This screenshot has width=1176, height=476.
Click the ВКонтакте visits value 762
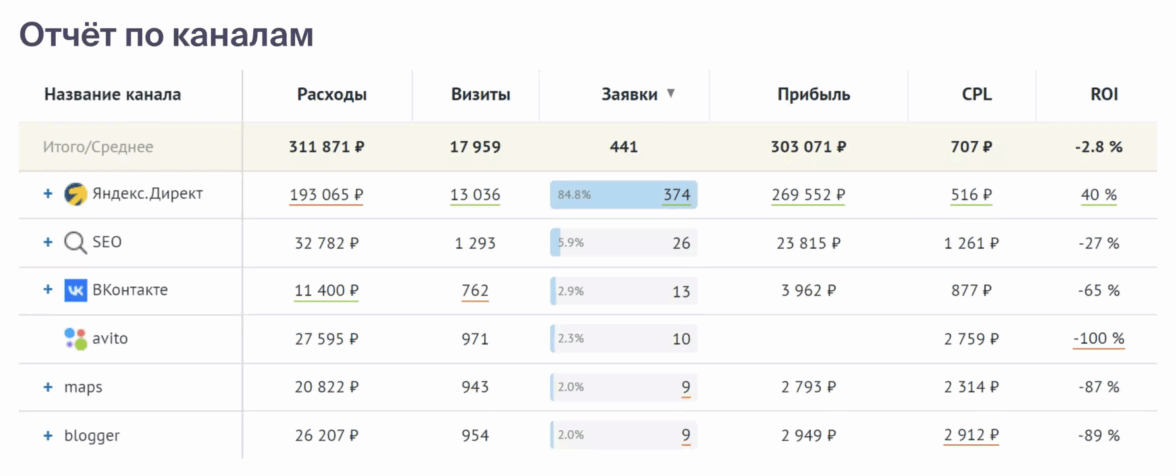click(475, 291)
